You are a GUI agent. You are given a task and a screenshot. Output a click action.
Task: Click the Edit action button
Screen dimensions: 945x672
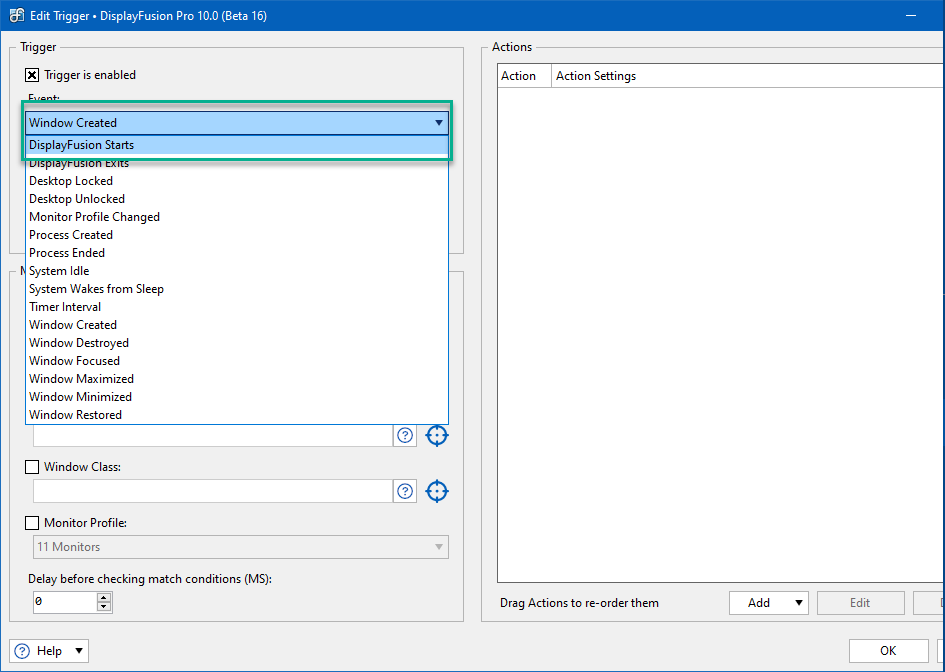(860, 603)
